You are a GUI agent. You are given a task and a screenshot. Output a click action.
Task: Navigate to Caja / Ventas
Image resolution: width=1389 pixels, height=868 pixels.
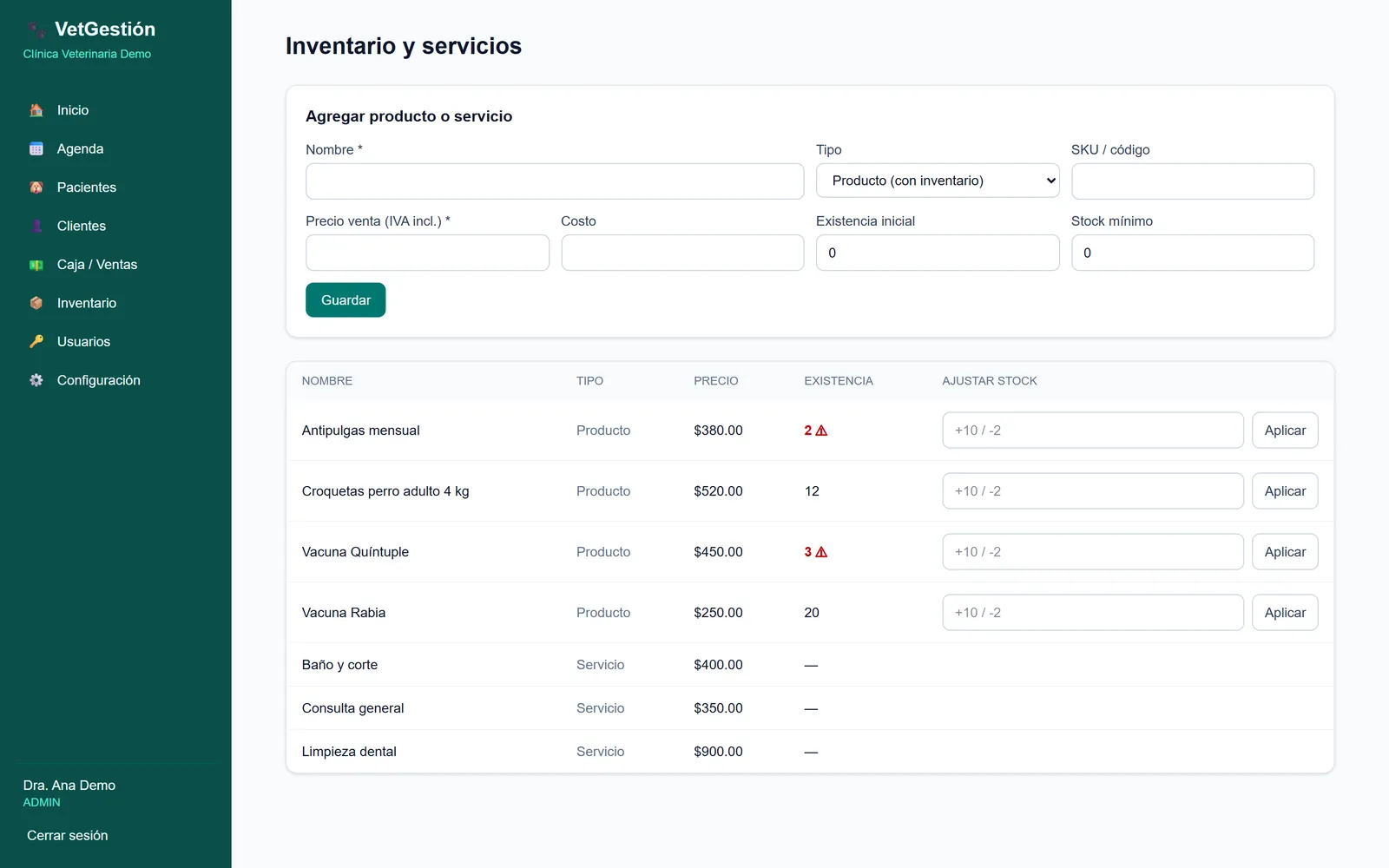tap(97, 265)
